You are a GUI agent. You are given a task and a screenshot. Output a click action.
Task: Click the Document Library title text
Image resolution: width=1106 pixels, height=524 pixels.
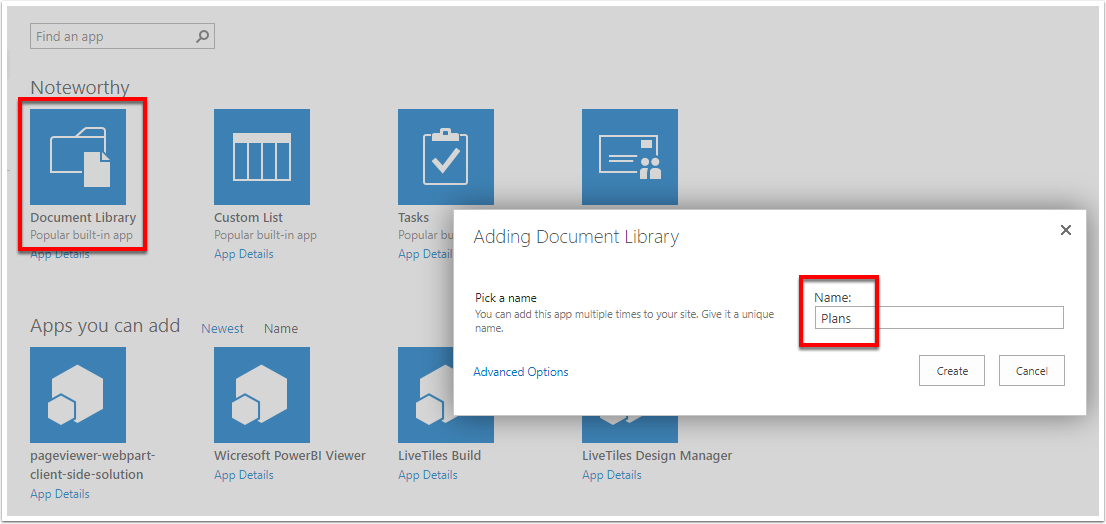83,218
